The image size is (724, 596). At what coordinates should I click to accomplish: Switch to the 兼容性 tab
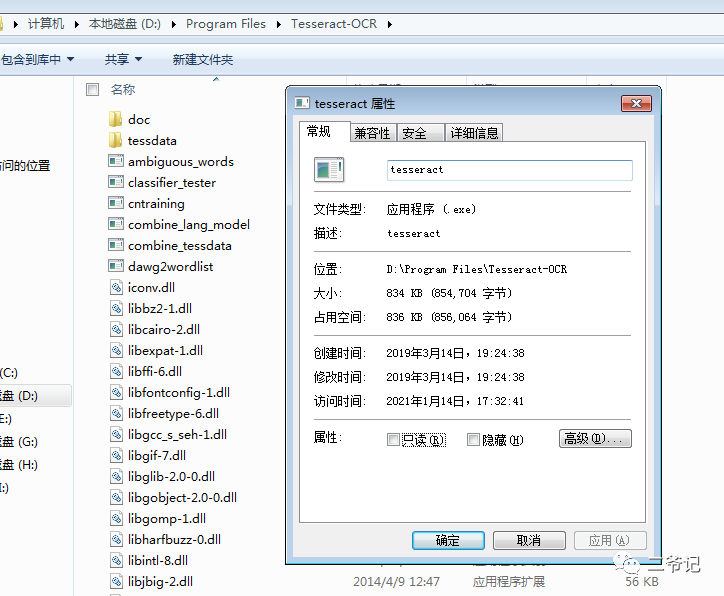(x=372, y=133)
